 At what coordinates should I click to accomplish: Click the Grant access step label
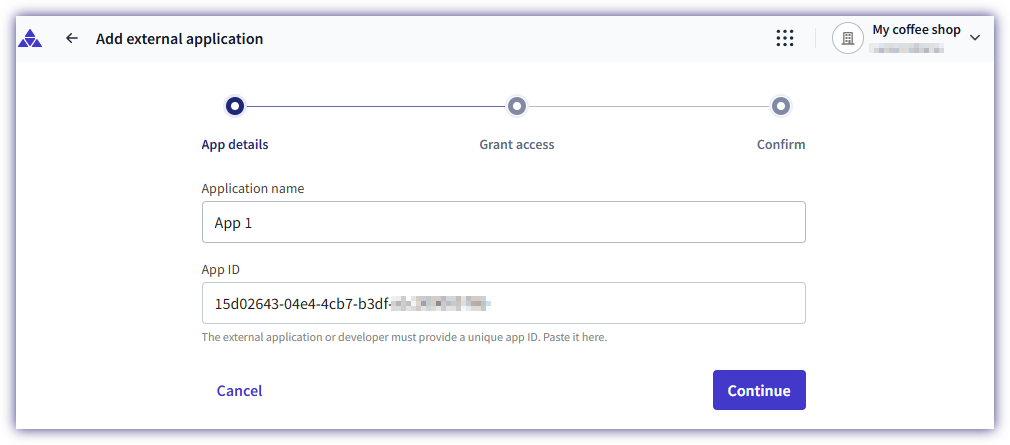click(x=517, y=144)
